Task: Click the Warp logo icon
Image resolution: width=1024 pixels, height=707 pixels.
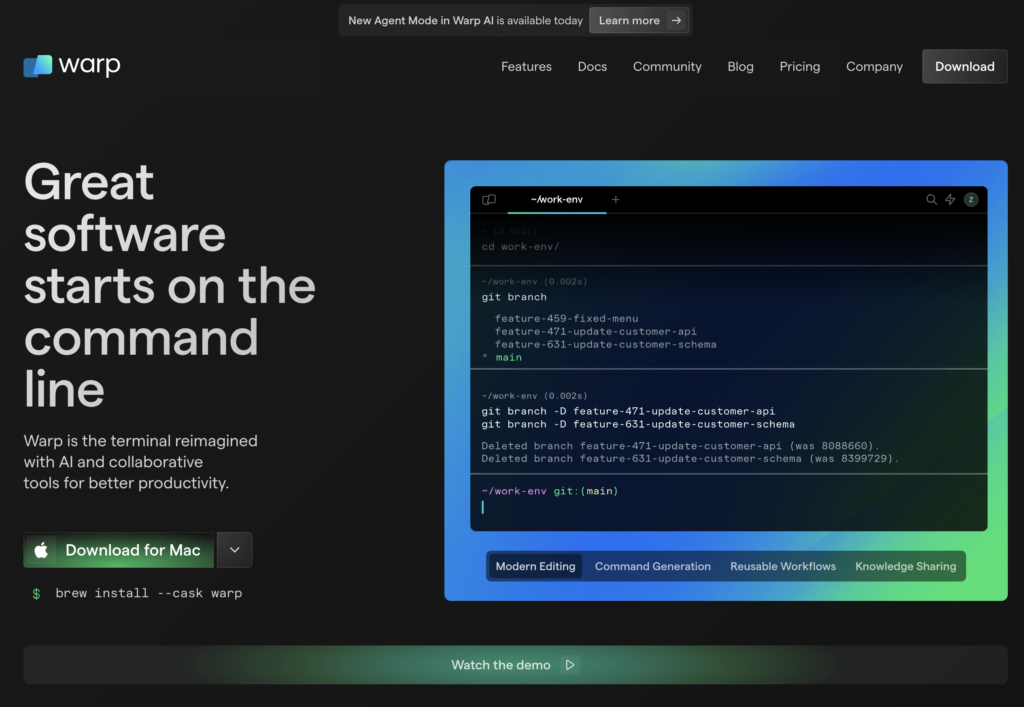Action: tap(38, 66)
